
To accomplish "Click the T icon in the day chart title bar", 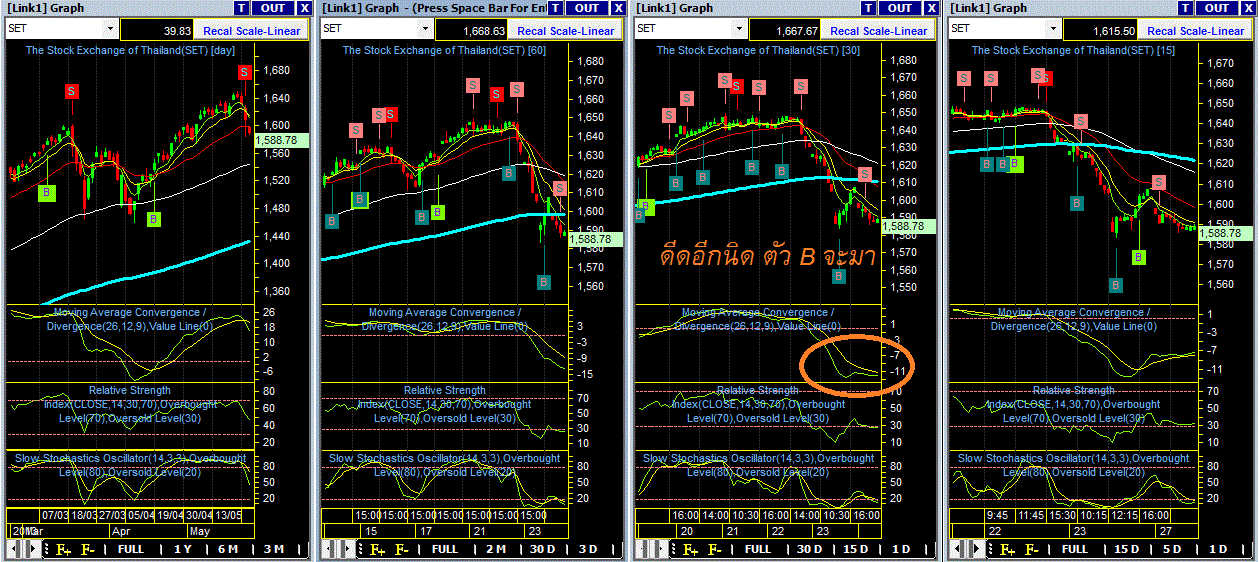I will 242,8.
